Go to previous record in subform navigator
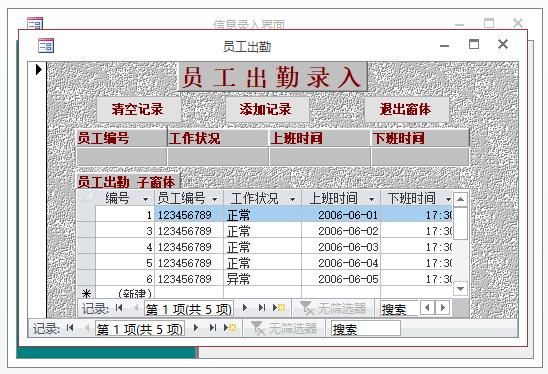Image resolution: width=548 pixels, height=374 pixels. 136,308
